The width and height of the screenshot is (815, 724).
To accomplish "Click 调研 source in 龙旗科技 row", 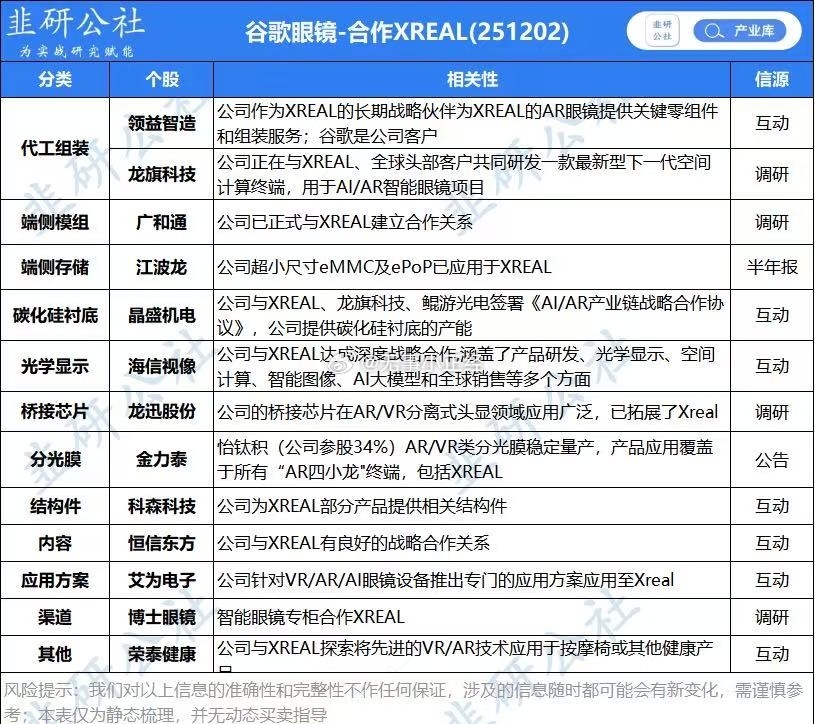I will [x=772, y=174].
